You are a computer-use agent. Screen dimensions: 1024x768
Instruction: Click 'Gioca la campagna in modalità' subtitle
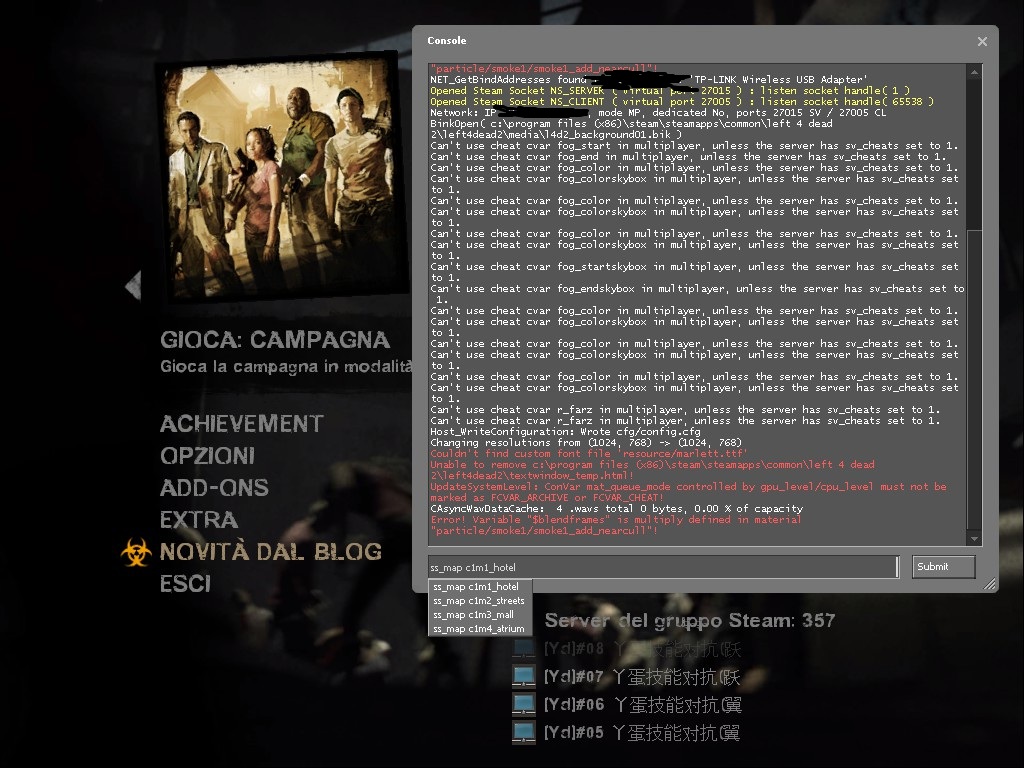286,366
